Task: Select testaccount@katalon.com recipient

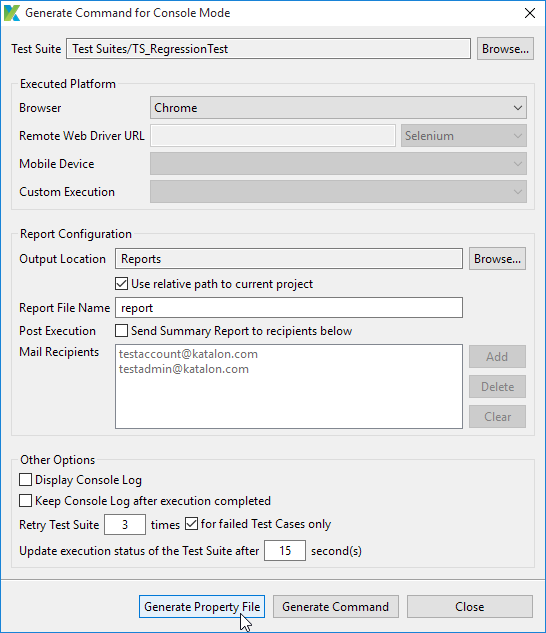Action: pyautogui.click(x=188, y=354)
